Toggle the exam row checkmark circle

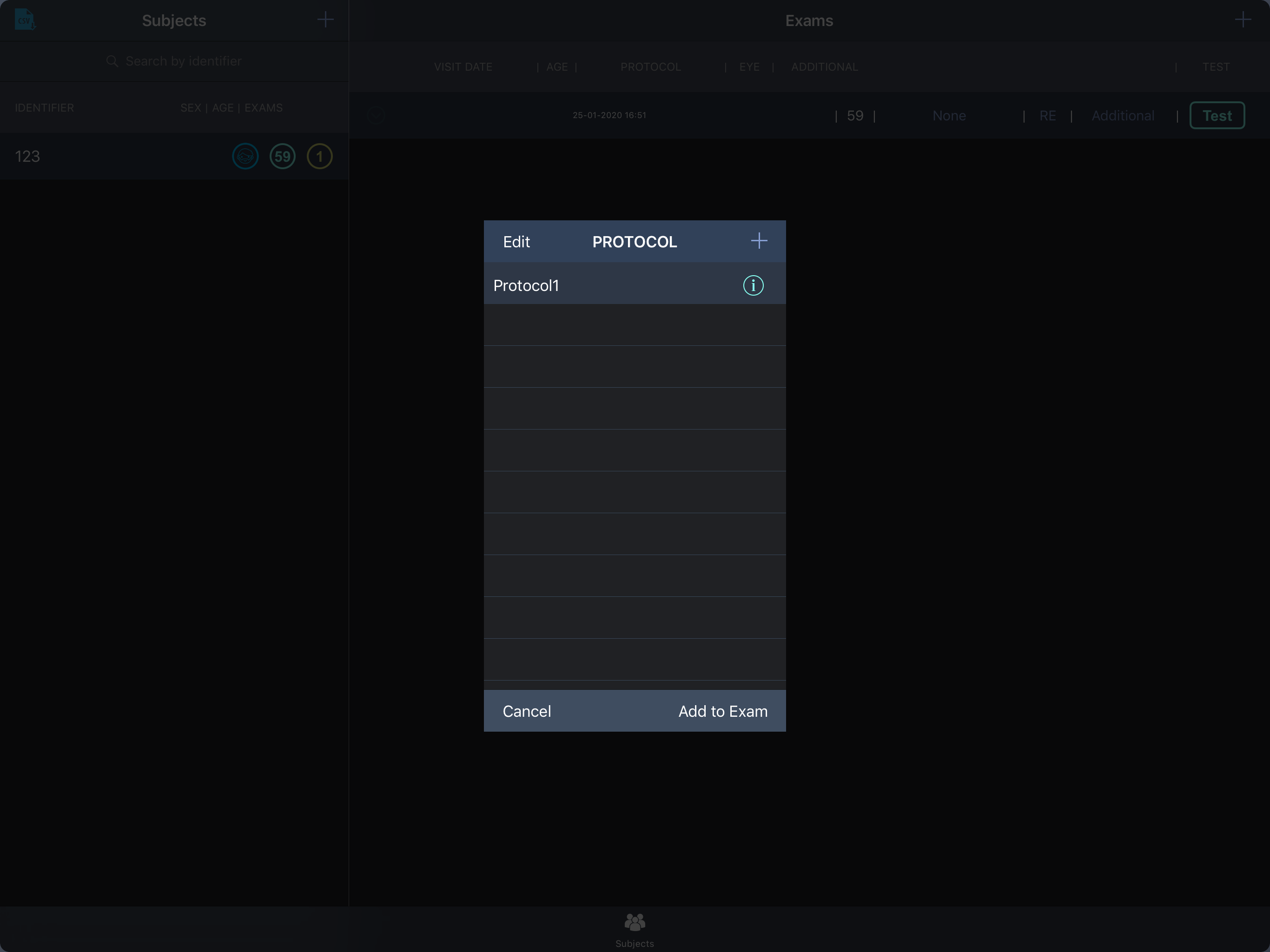point(376,115)
